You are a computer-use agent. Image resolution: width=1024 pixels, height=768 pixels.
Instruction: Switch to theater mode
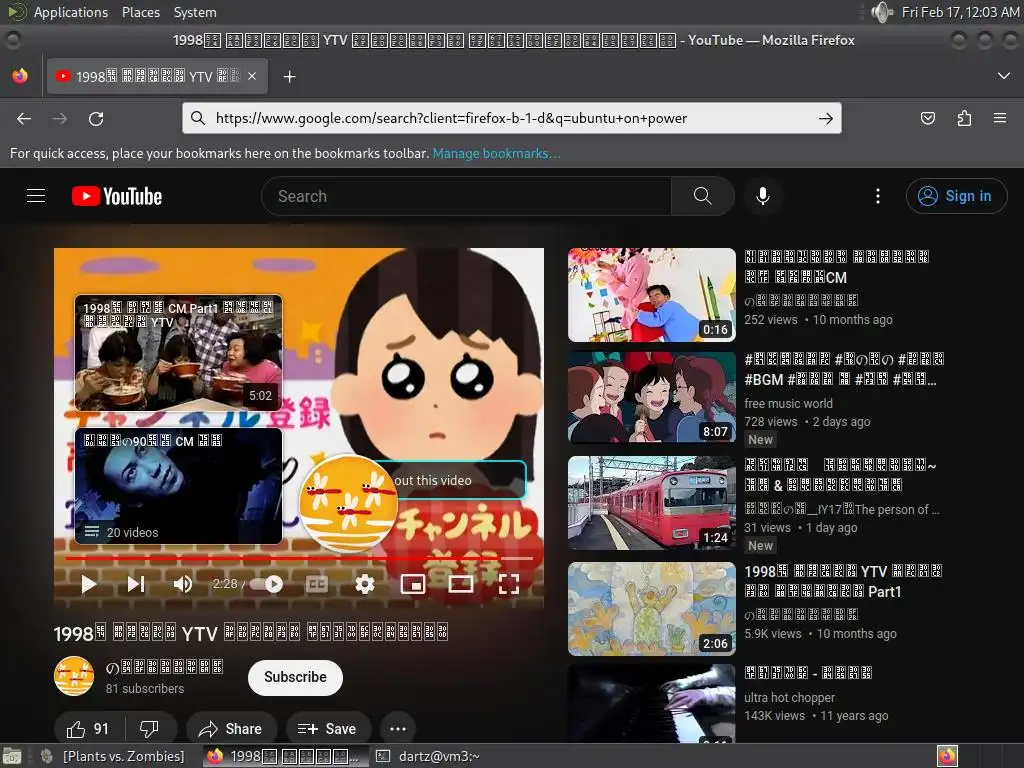[460, 584]
